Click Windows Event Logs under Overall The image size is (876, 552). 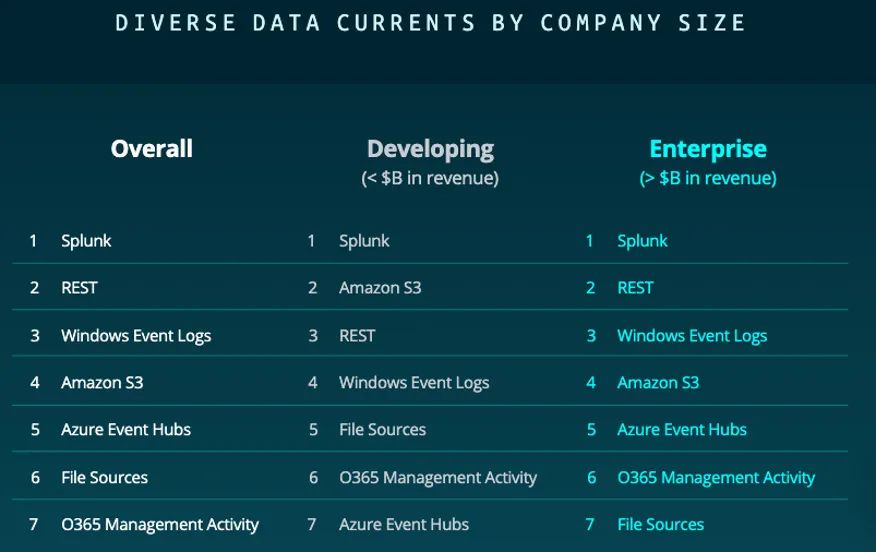point(136,336)
